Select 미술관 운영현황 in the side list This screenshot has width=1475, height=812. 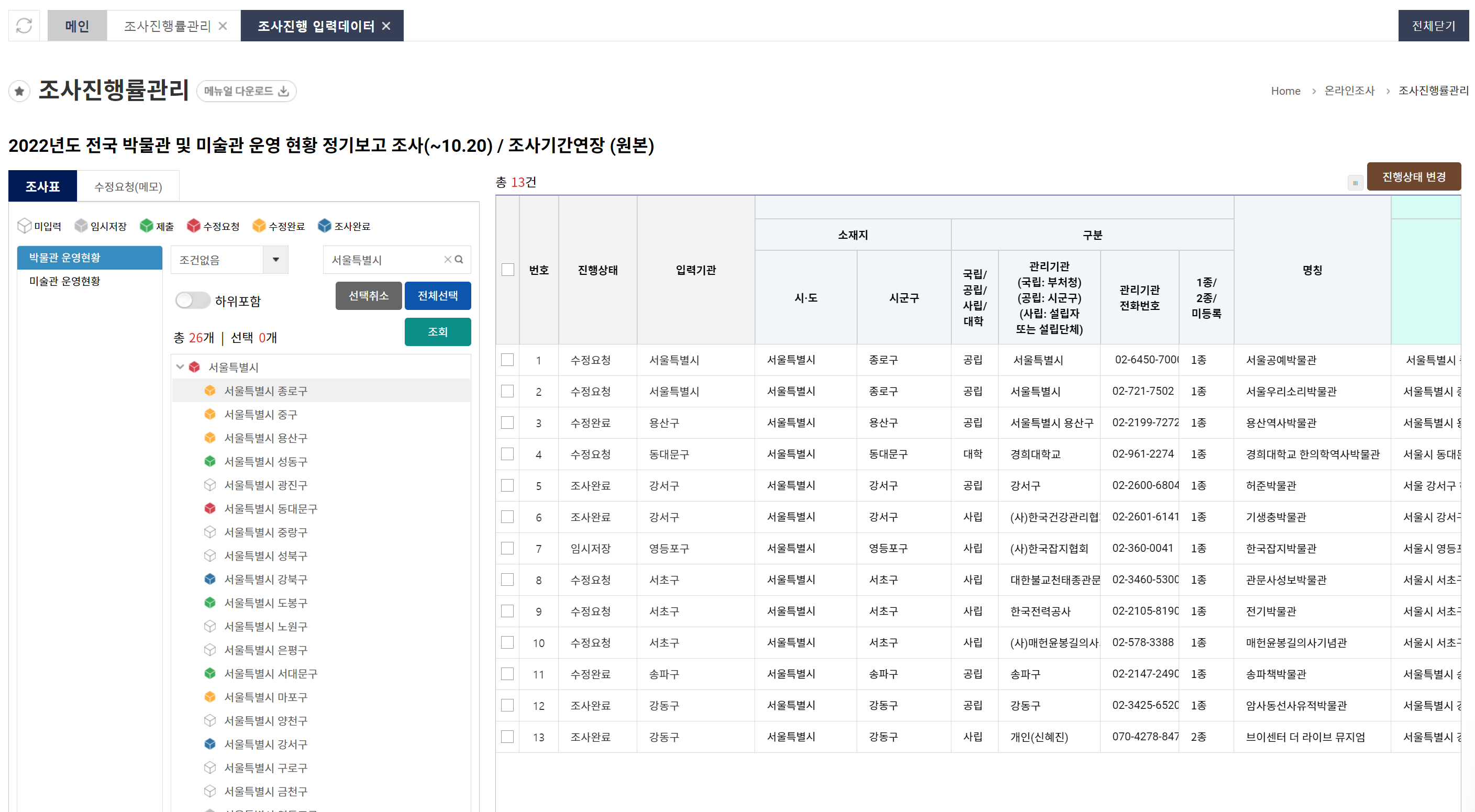point(90,281)
